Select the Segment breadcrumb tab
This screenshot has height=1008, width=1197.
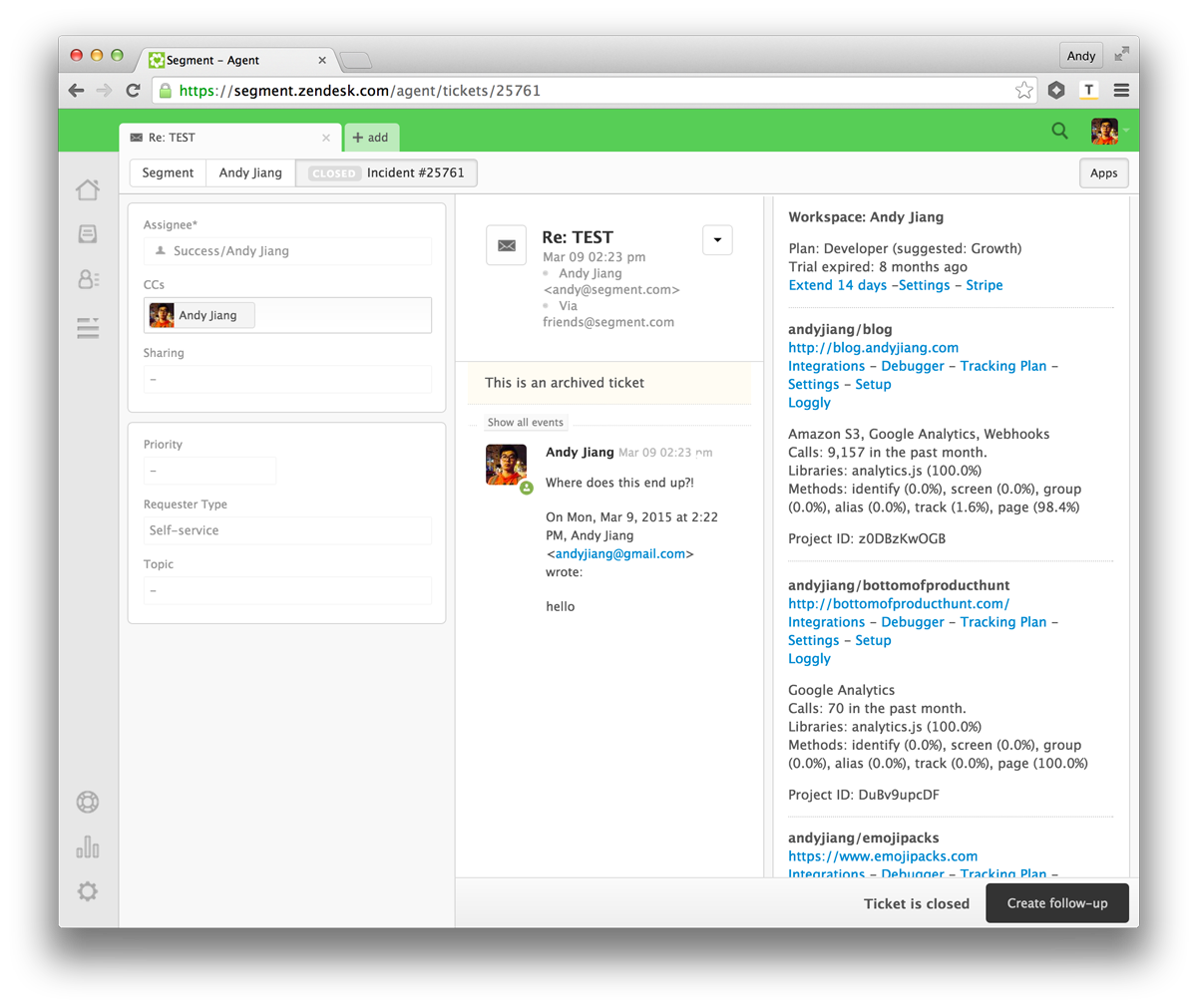(x=168, y=172)
